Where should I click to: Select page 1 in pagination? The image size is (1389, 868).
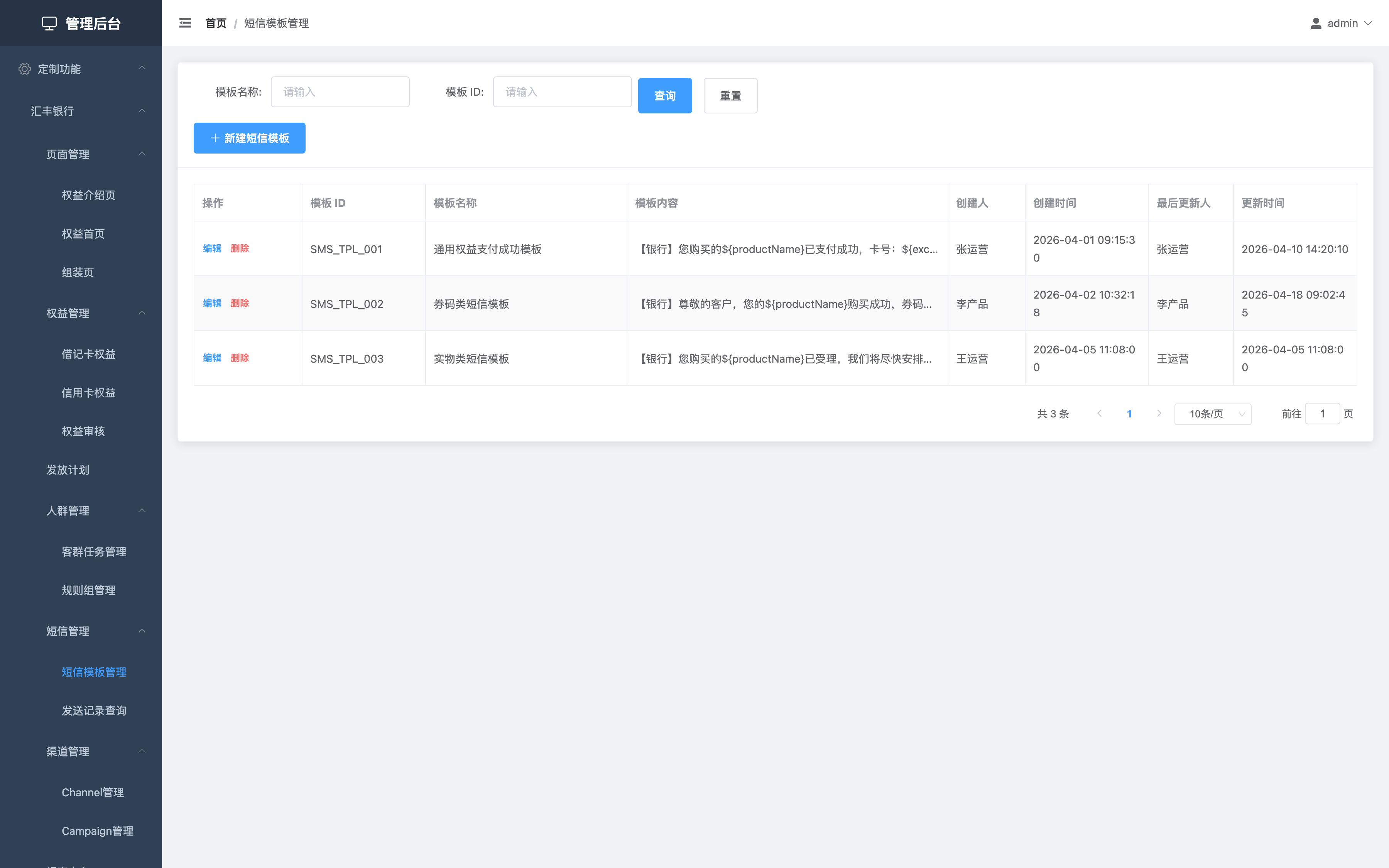pos(1129,414)
